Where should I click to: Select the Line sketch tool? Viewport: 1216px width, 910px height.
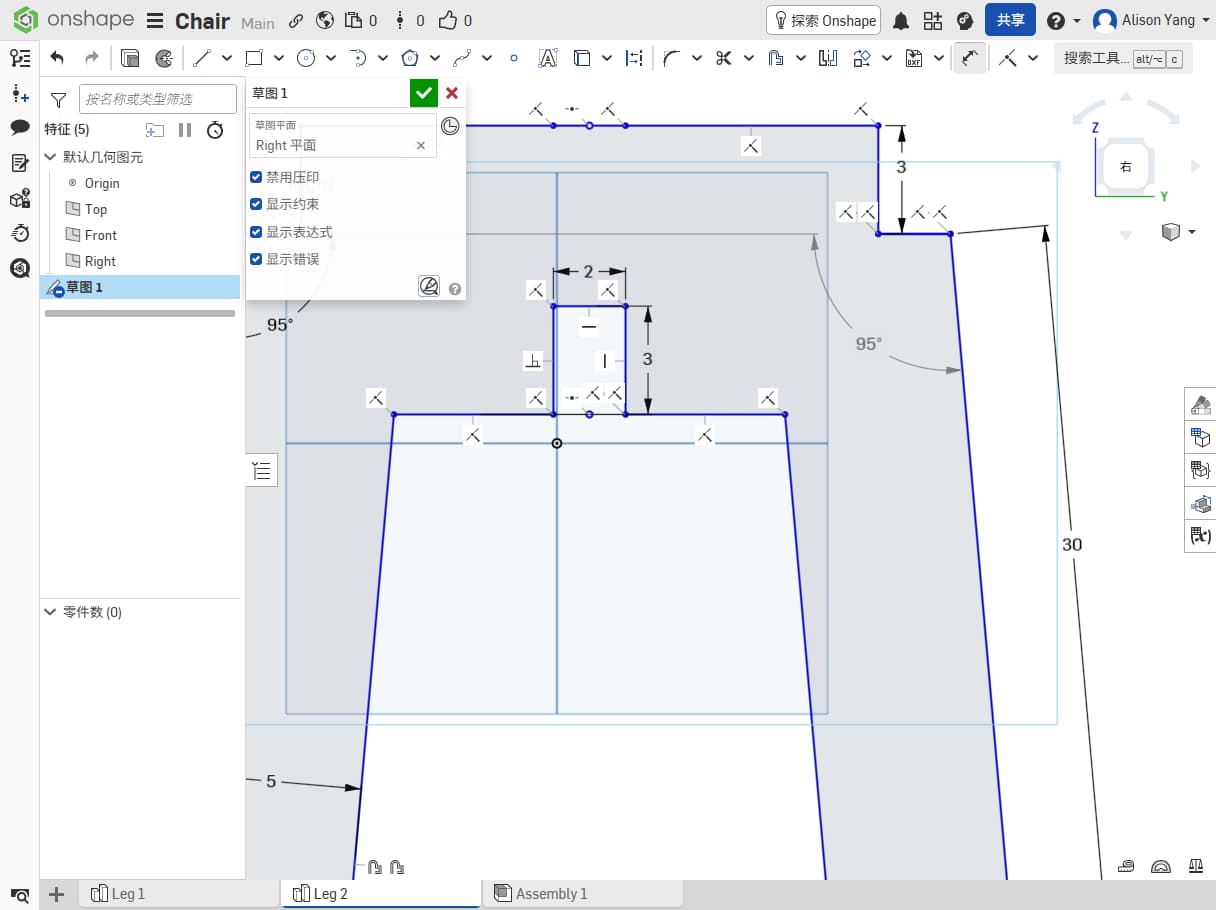click(202, 58)
